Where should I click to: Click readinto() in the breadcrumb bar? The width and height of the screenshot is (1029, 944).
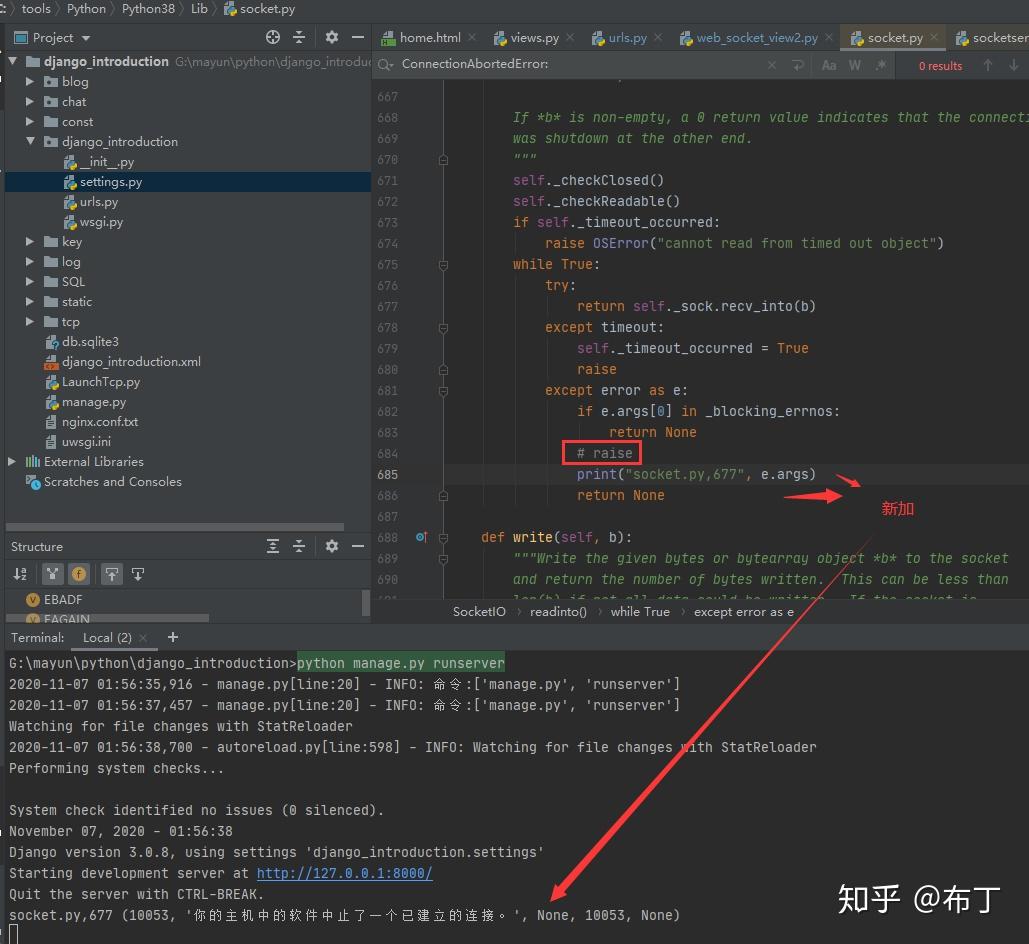point(557,611)
